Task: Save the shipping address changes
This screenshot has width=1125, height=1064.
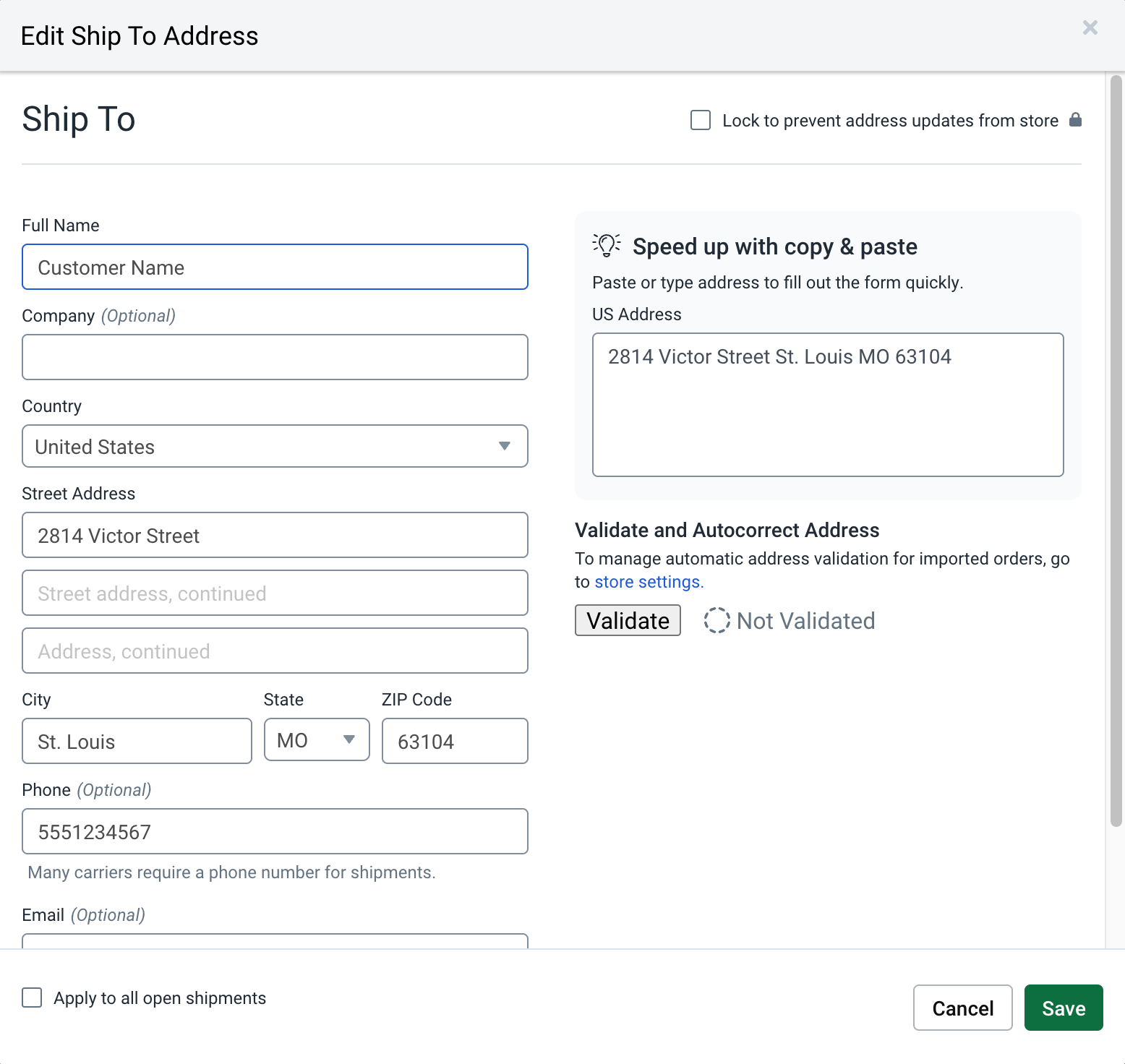Action: coord(1063,1008)
